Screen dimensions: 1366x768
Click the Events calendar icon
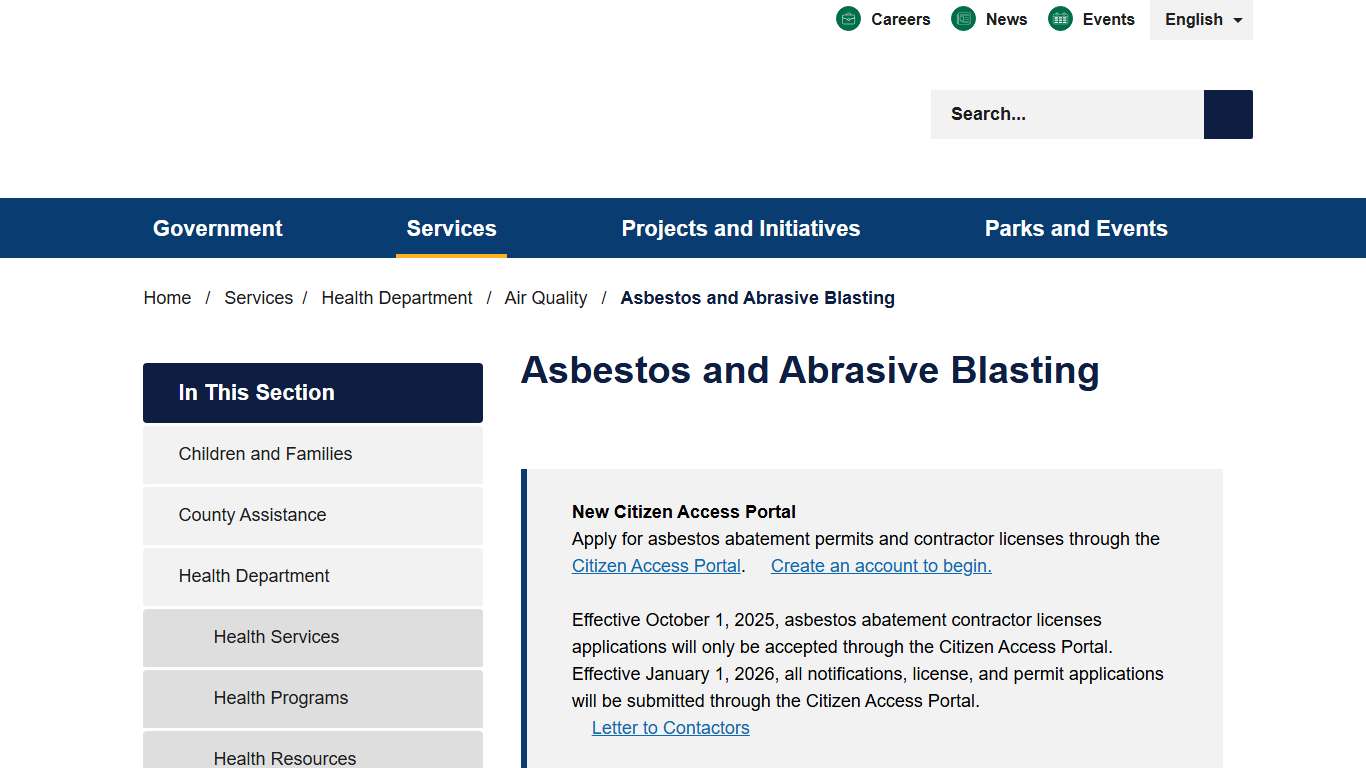[1059, 18]
